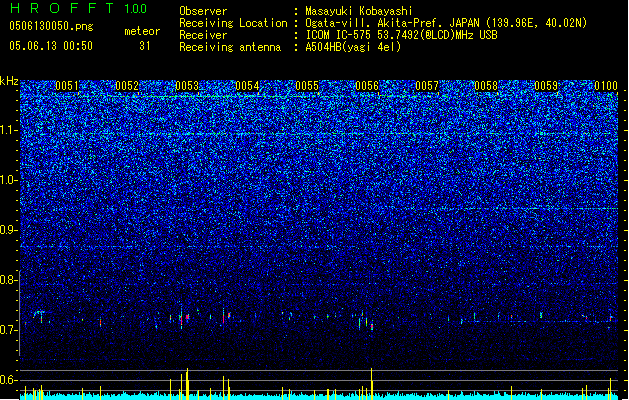Click time marker 0059

click(x=546, y=86)
